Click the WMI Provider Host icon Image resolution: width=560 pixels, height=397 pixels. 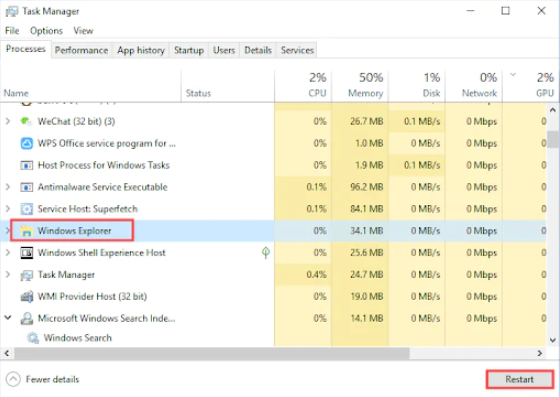[26, 296]
